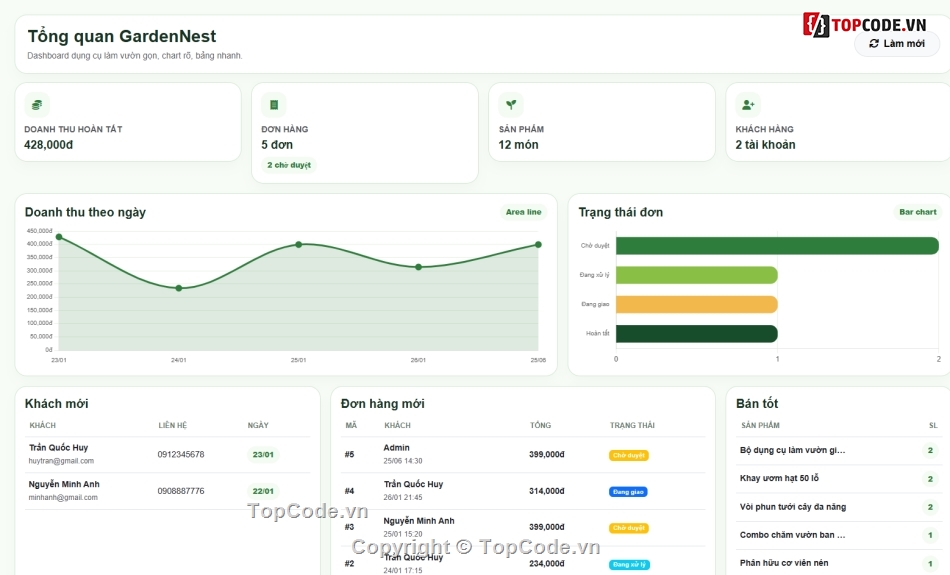
Task: Click the coins icon on revenue card
Action: click(x=37, y=105)
